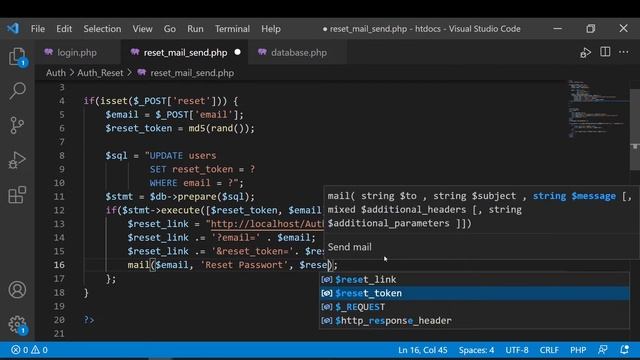Switch to the database.php tab
640x360 pixels.
click(299, 52)
